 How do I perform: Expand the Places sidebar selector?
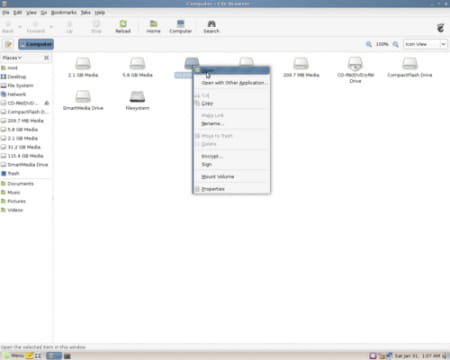click(x=12, y=58)
